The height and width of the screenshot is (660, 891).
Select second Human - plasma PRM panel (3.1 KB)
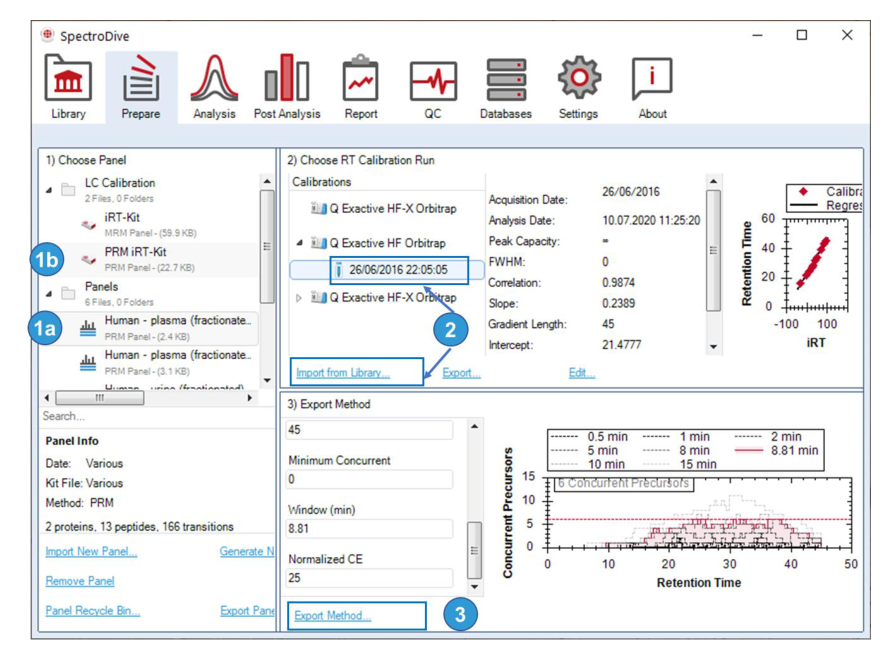[x=165, y=362]
